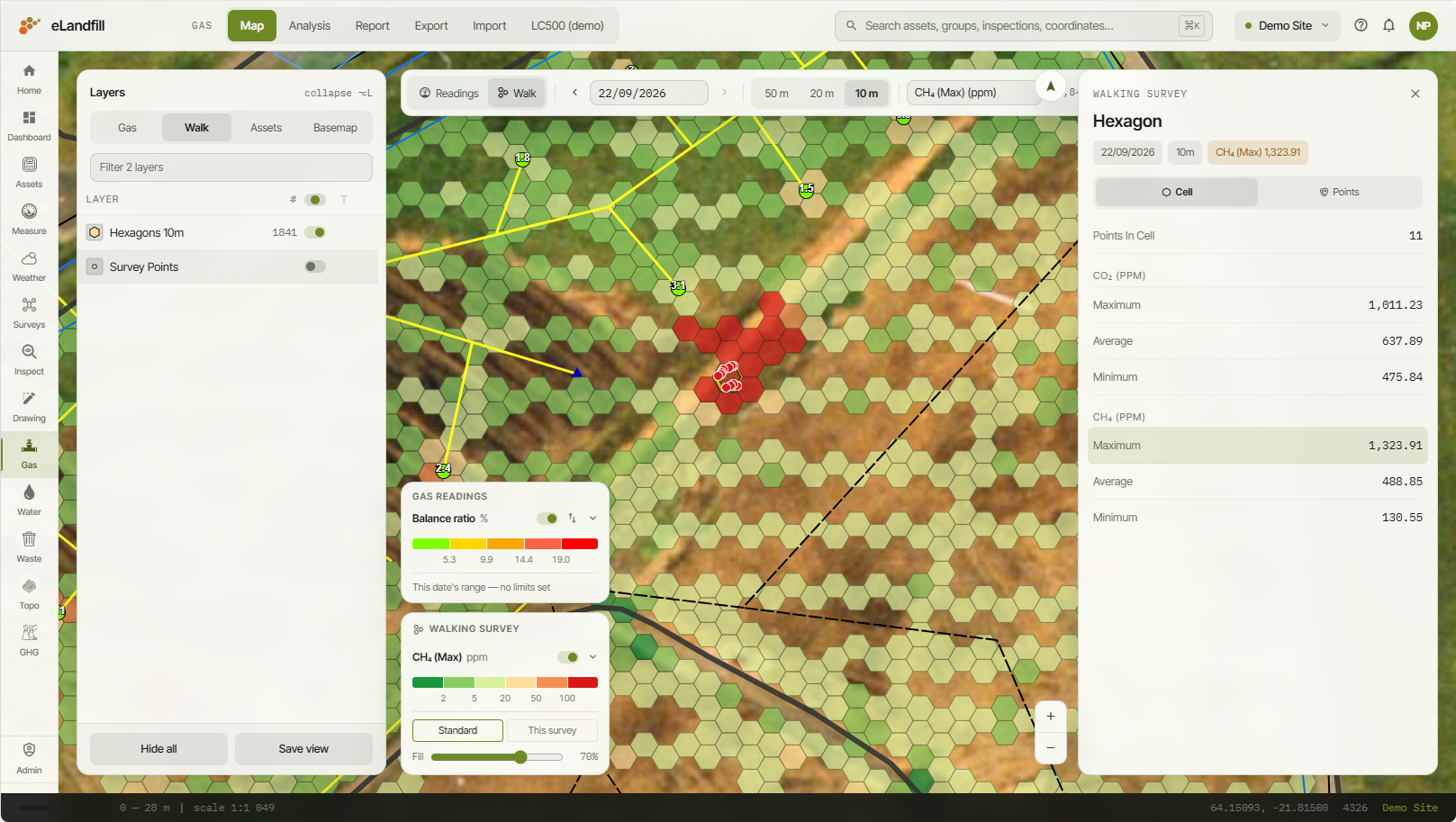Viewport: 1456px width, 822px height.
Task: Click the Hide all button
Action: (x=158, y=749)
